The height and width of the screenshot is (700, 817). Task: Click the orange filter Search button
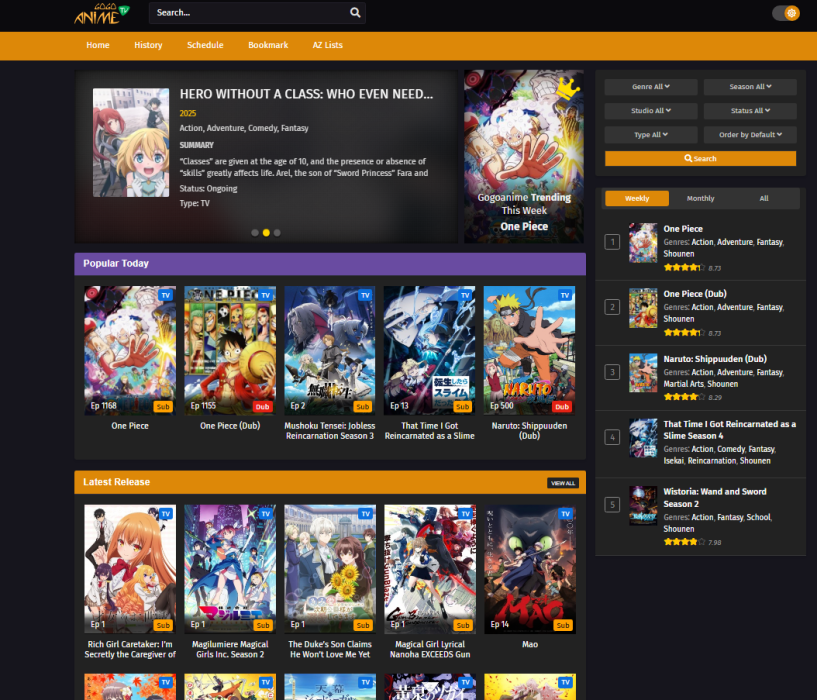[x=700, y=158]
